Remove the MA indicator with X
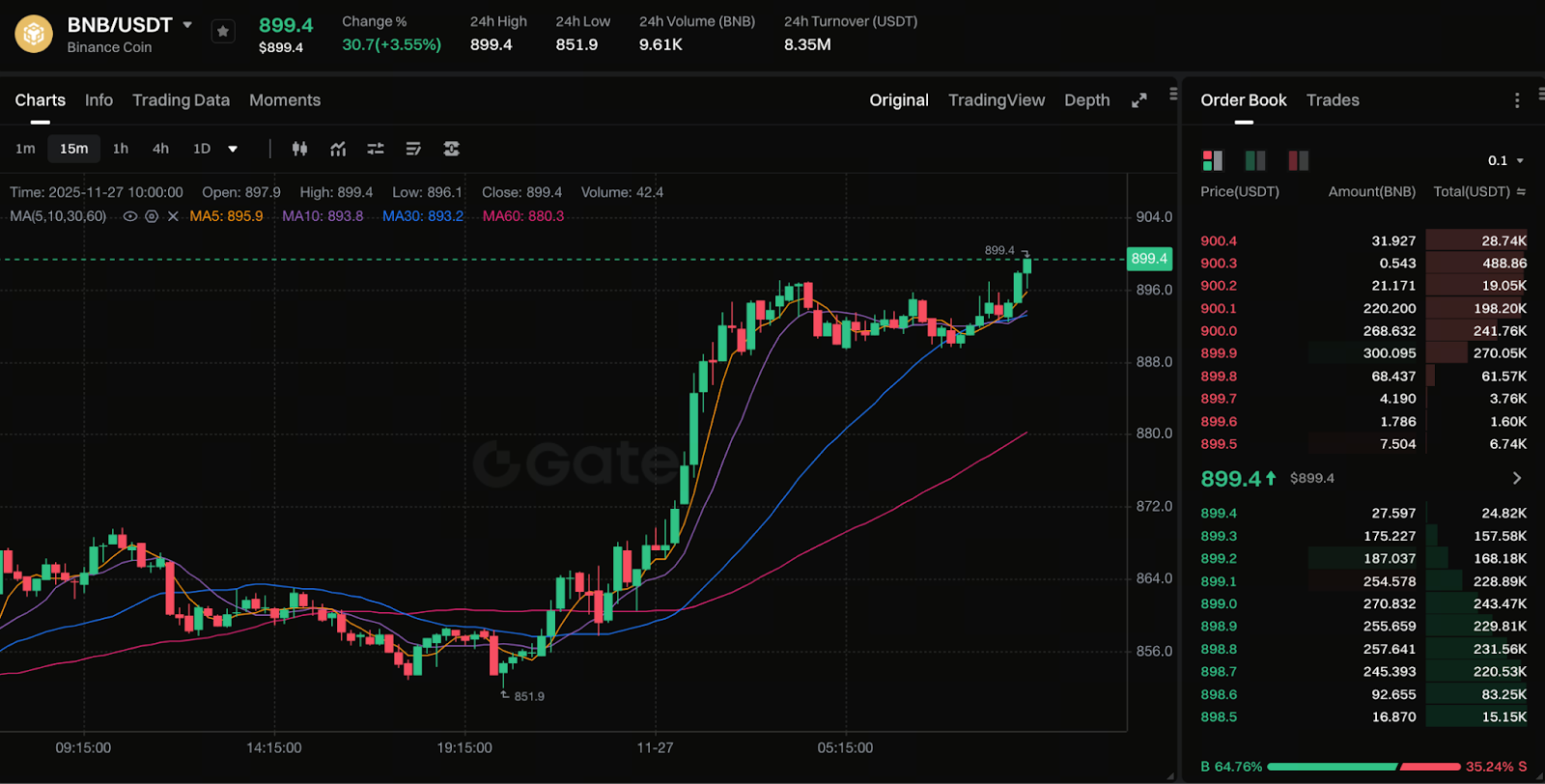 click(173, 216)
